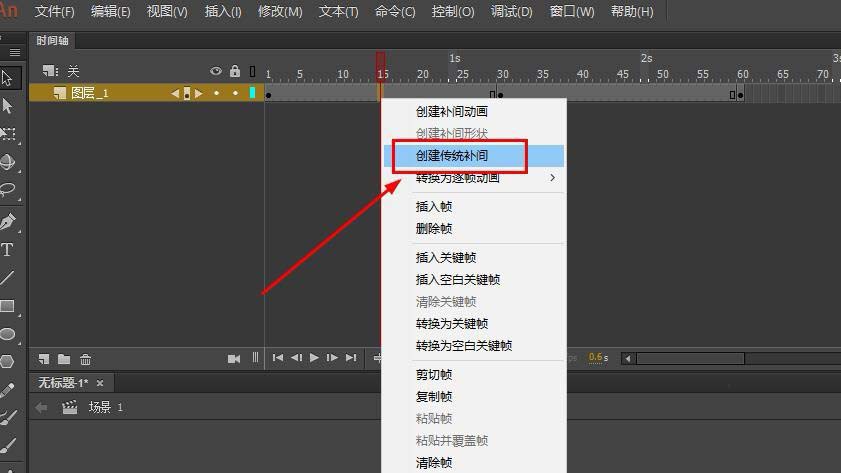Step forward one frame
This screenshot has width=841, height=473.
tap(333, 358)
